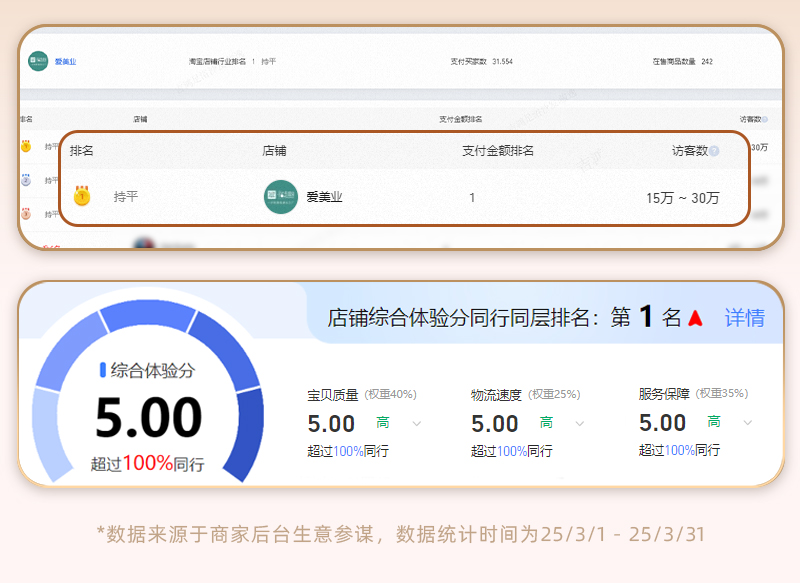Click the 15万 ~ 30万 visitor value

coord(683,198)
